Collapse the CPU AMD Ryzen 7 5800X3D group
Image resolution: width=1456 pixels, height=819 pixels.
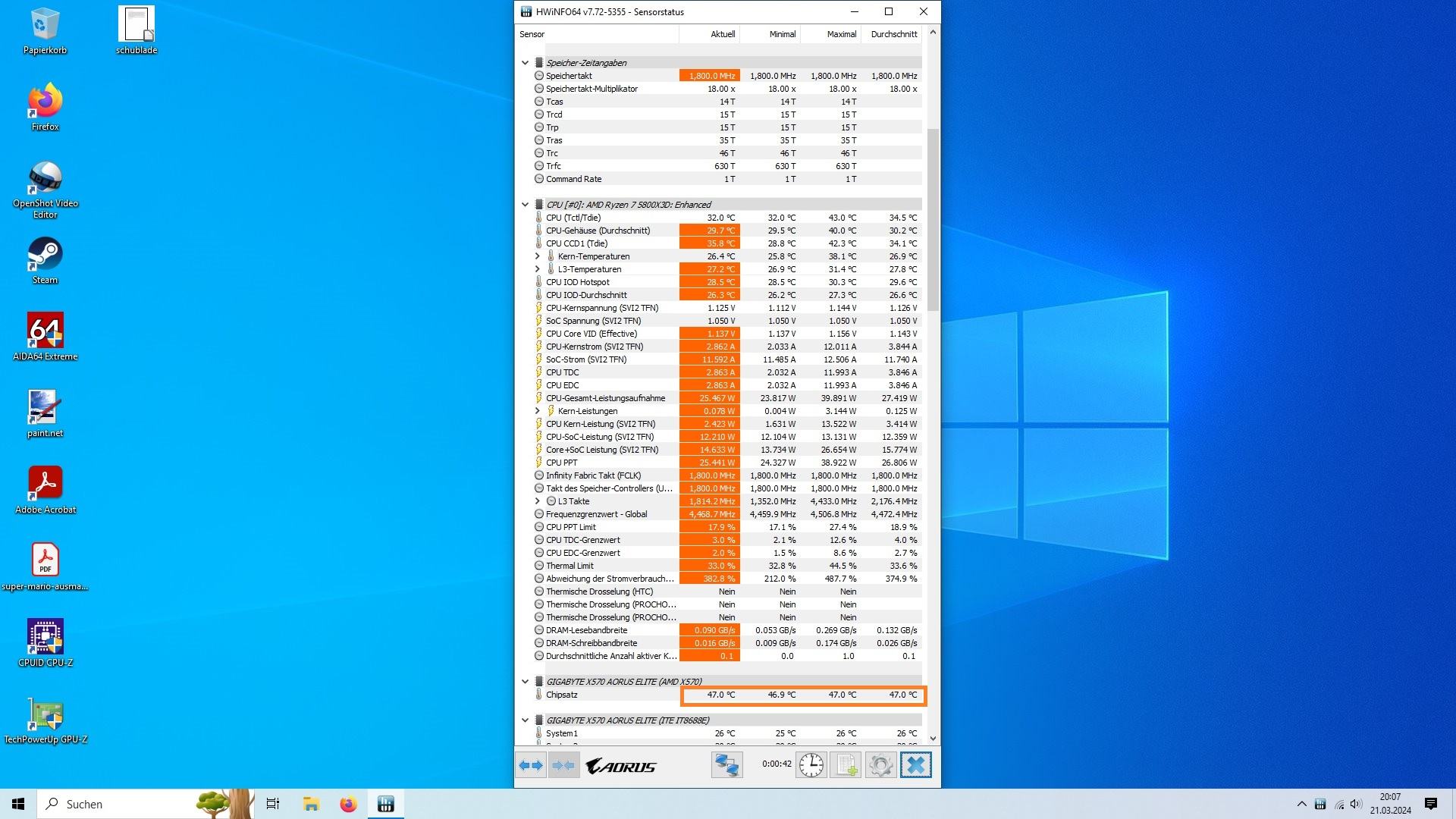525,205
